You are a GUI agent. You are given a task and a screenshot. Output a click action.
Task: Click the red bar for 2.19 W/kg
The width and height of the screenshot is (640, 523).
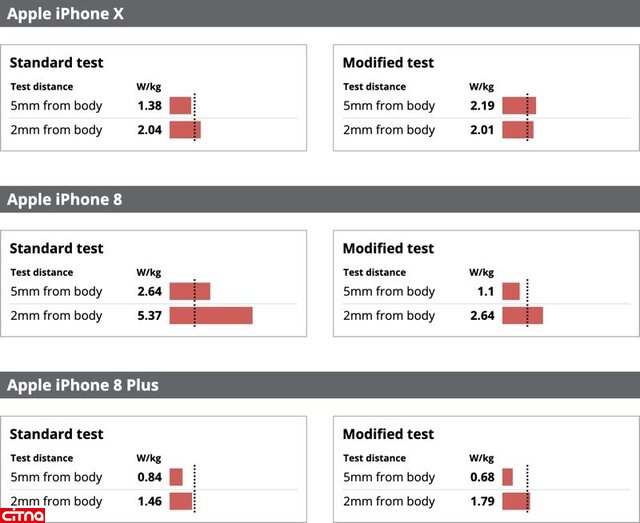519,105
